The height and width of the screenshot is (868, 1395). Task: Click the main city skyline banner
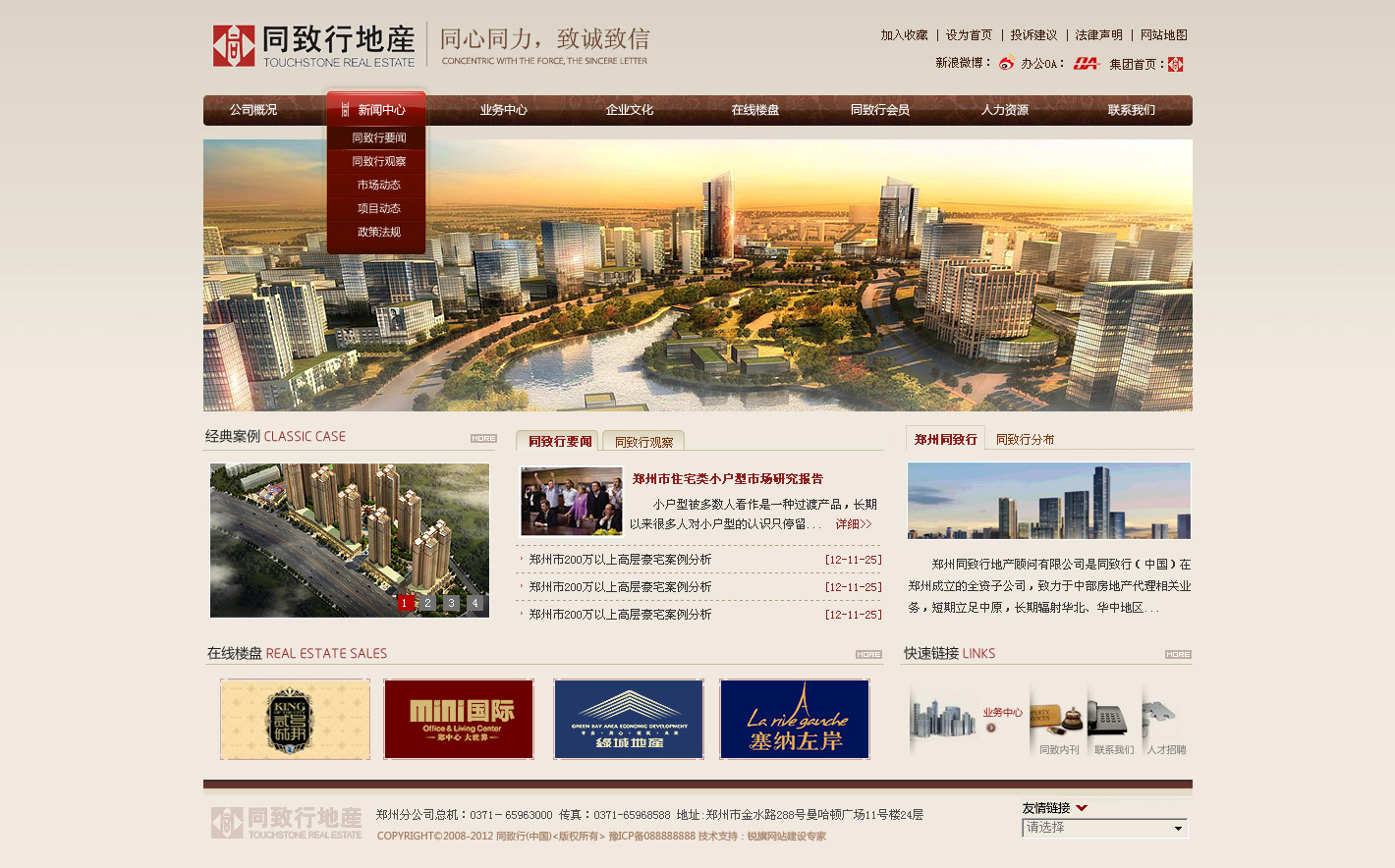[697, 275]
